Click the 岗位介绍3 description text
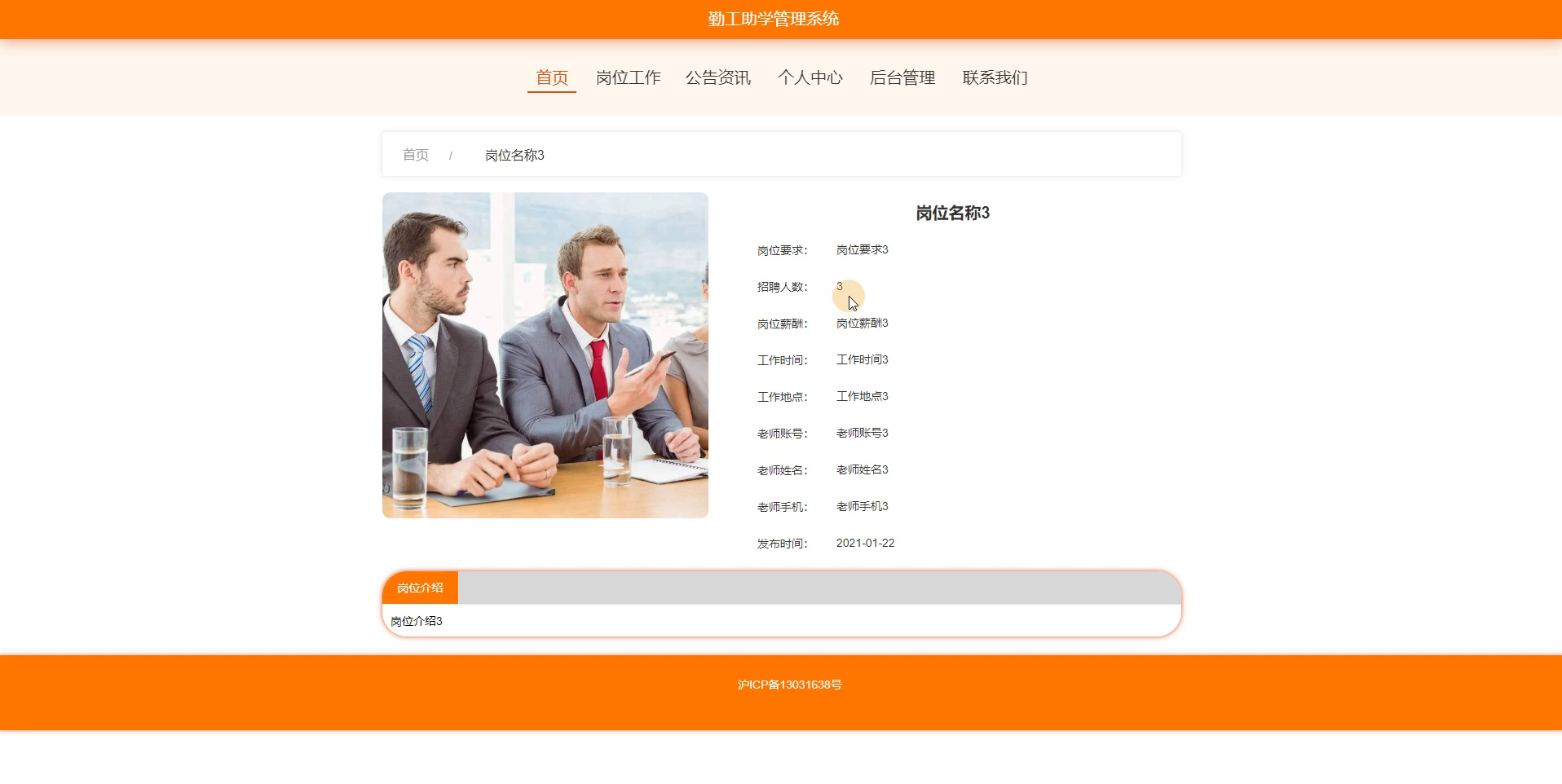This screenshot has height=784, width=1562. point(417,621)
